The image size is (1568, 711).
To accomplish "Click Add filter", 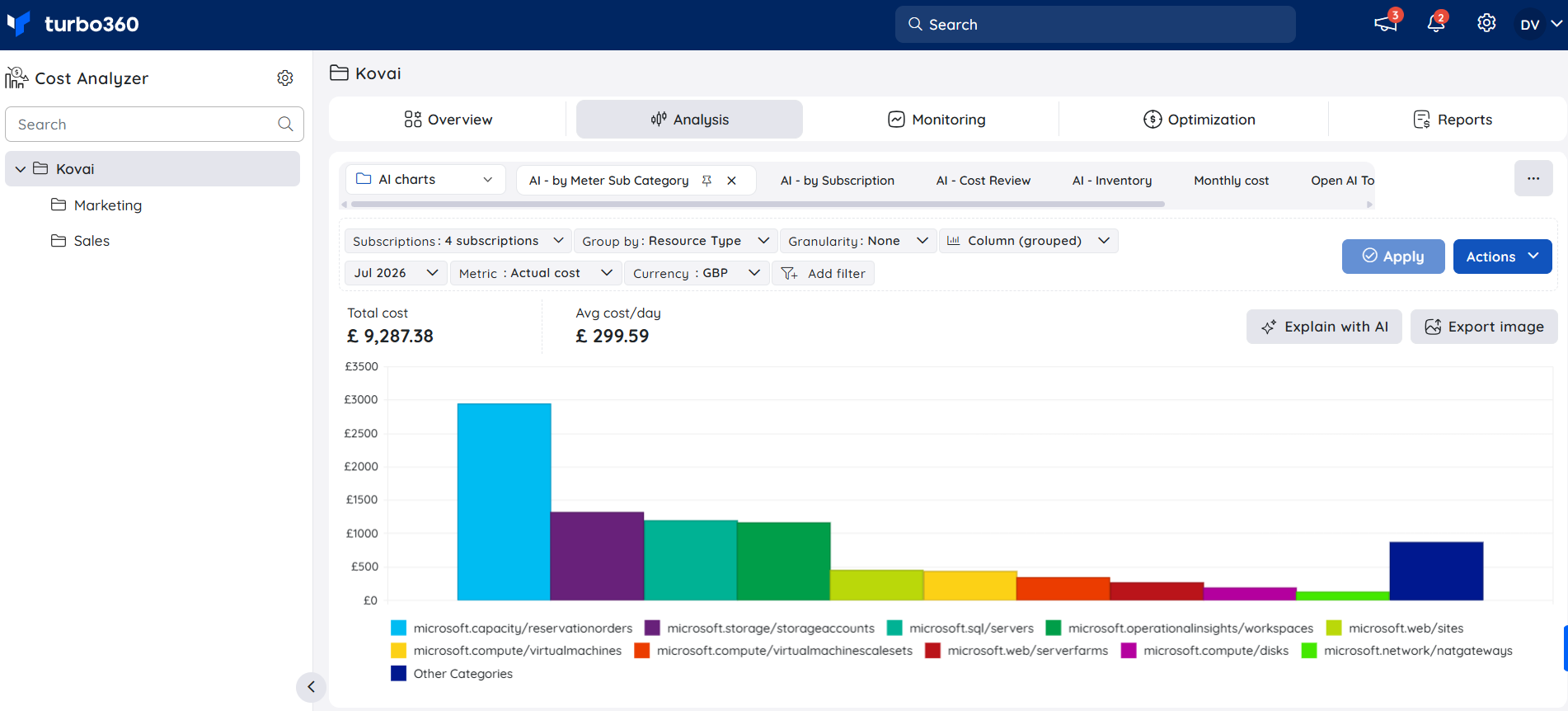I will coord(823,273).
